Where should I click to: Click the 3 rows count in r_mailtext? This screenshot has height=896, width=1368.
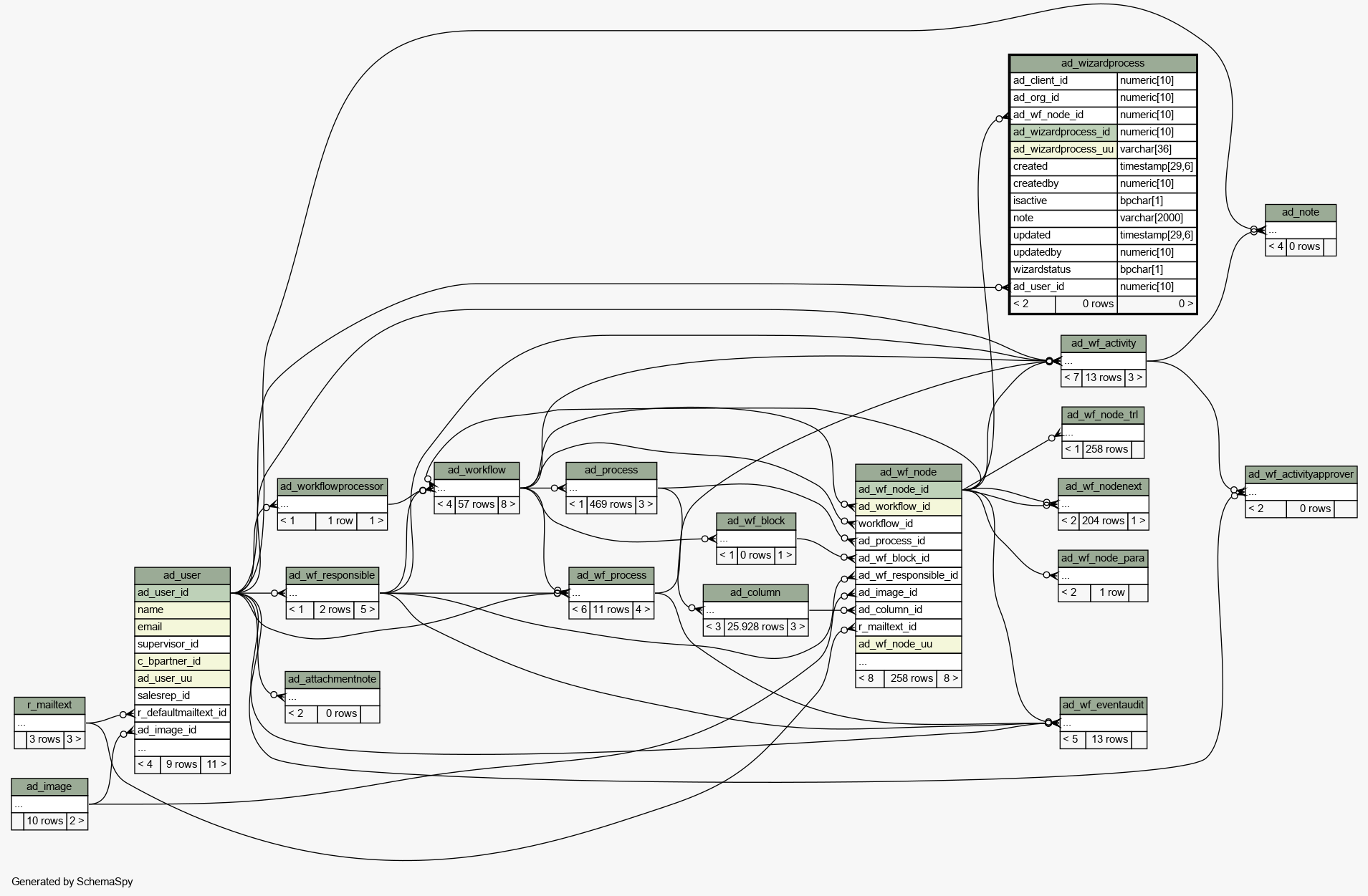coord(44,739)
